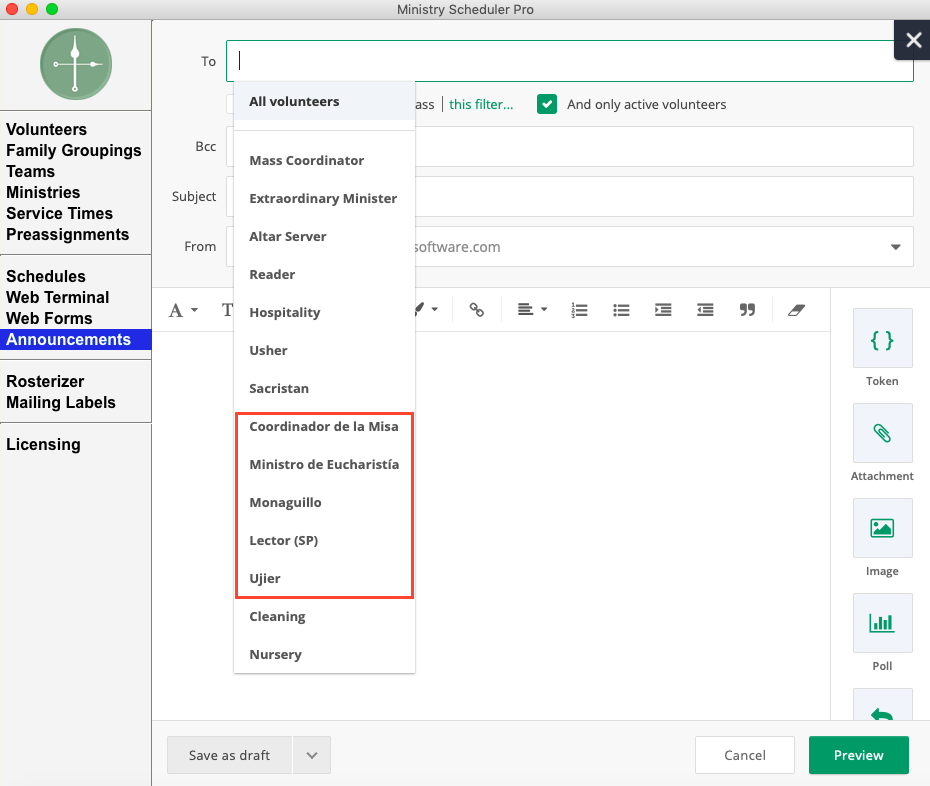Expand the Save as draft options arrow
Screen dimensions: 930x786
coord(312,756)
